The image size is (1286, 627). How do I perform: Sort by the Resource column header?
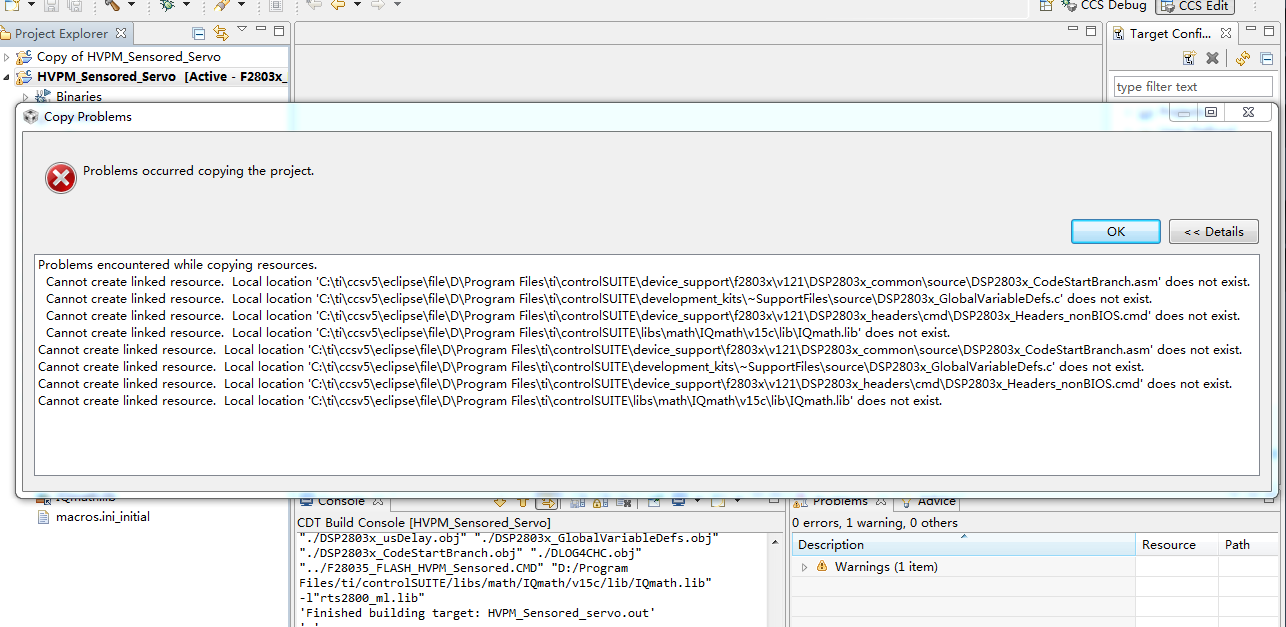1177,545
